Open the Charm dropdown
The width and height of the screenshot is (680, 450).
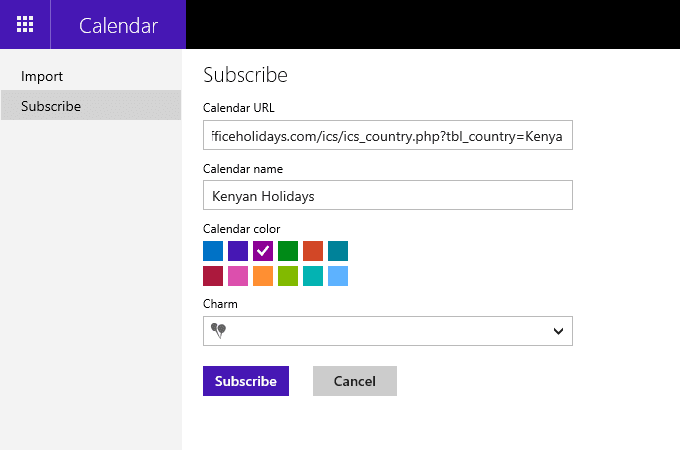click(388, 331)
